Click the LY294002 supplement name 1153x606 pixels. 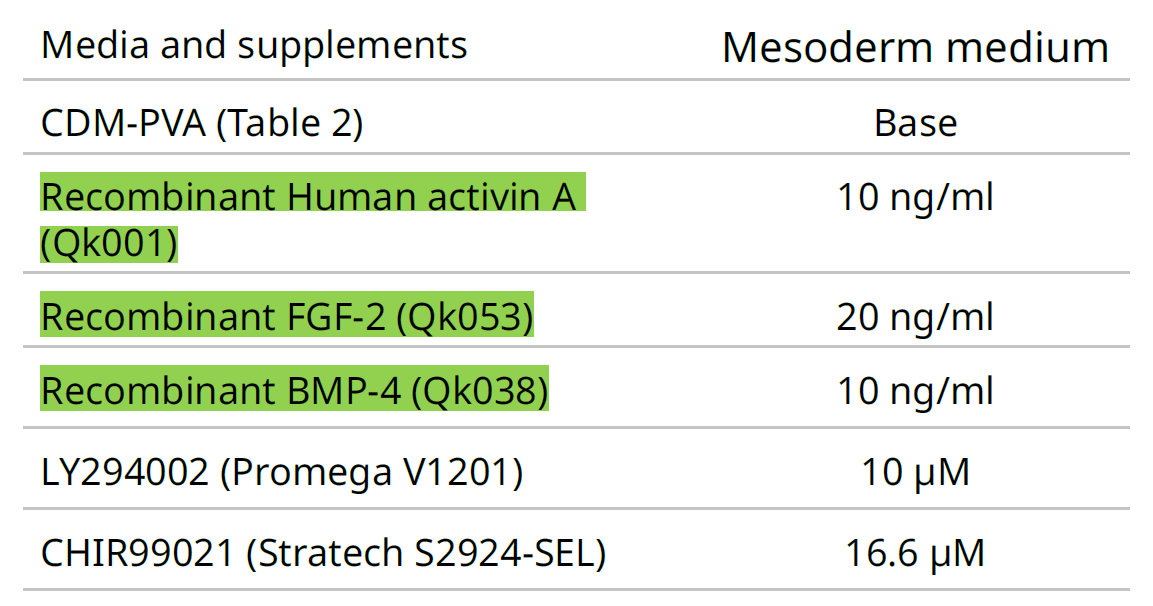pos(125,472)
